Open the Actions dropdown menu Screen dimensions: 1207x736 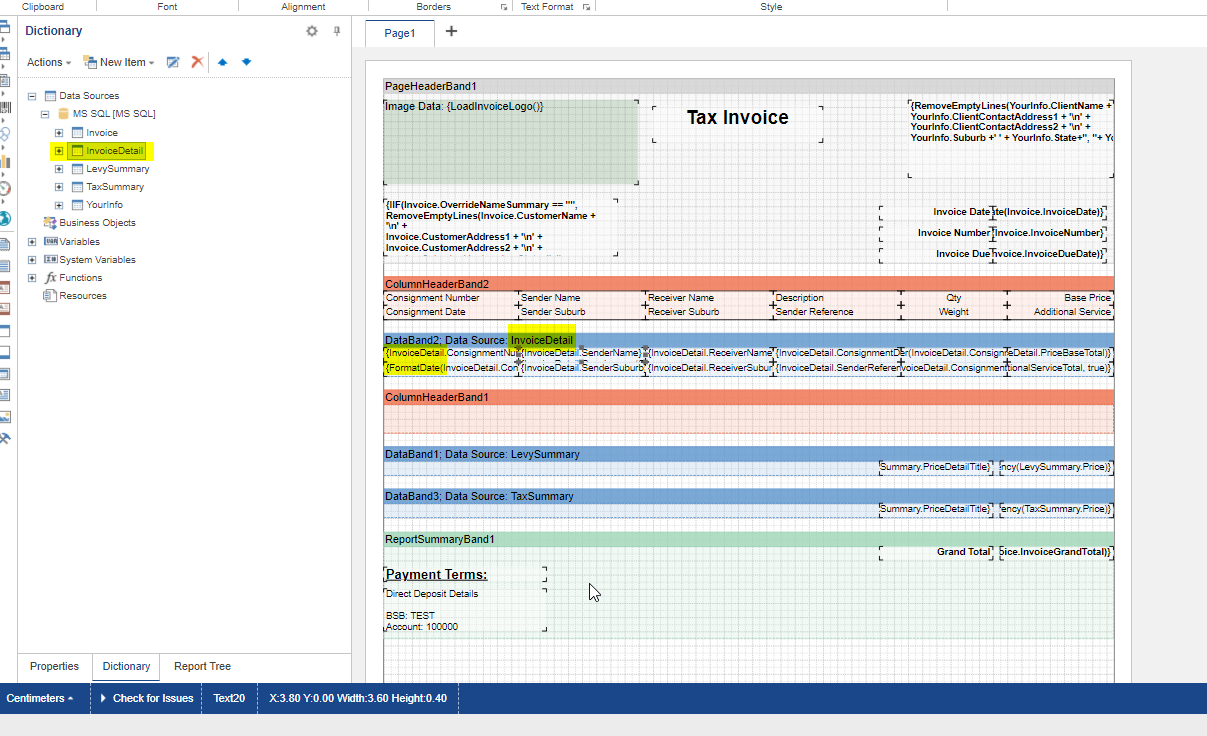(48, 62)
